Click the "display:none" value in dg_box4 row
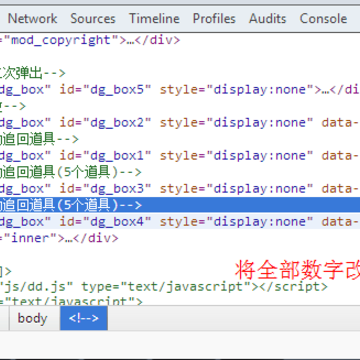This screenshot has width=360, height=360. 260,222
